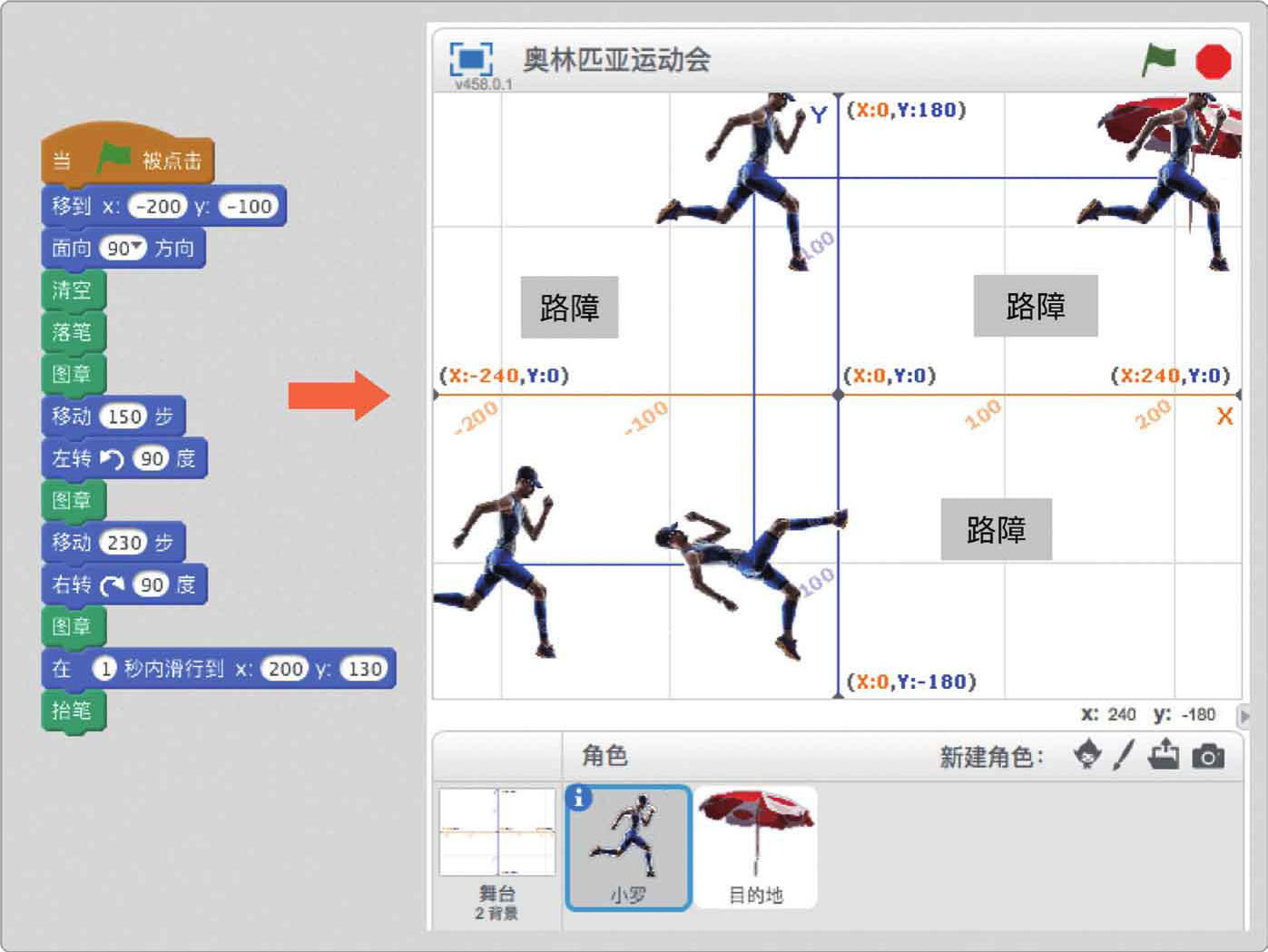Edit the x value -200 in 移到 block
1268x952 pixels.
(158, 207)
